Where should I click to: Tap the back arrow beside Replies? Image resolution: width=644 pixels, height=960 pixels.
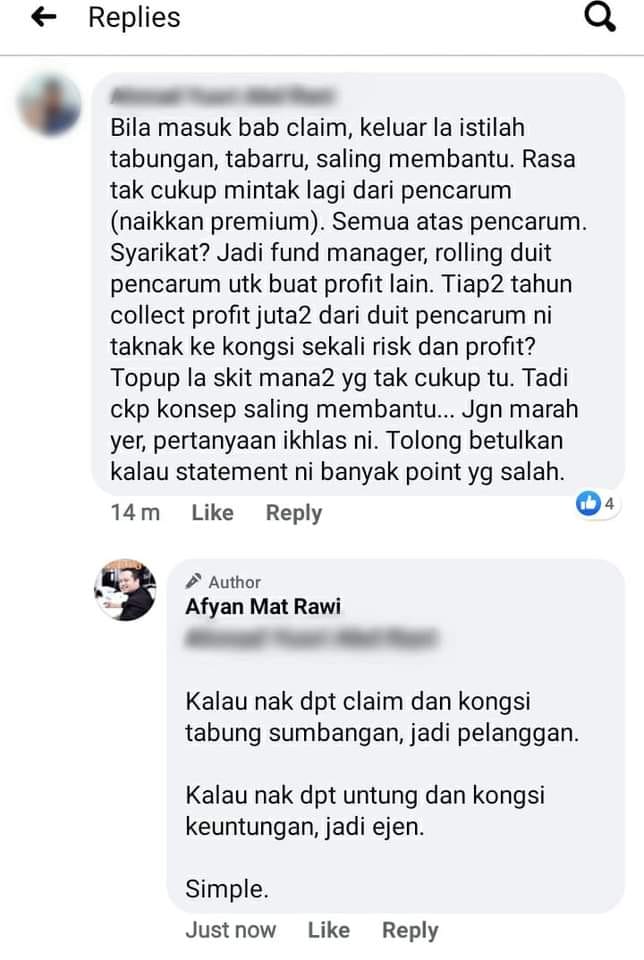pos(44,18)
